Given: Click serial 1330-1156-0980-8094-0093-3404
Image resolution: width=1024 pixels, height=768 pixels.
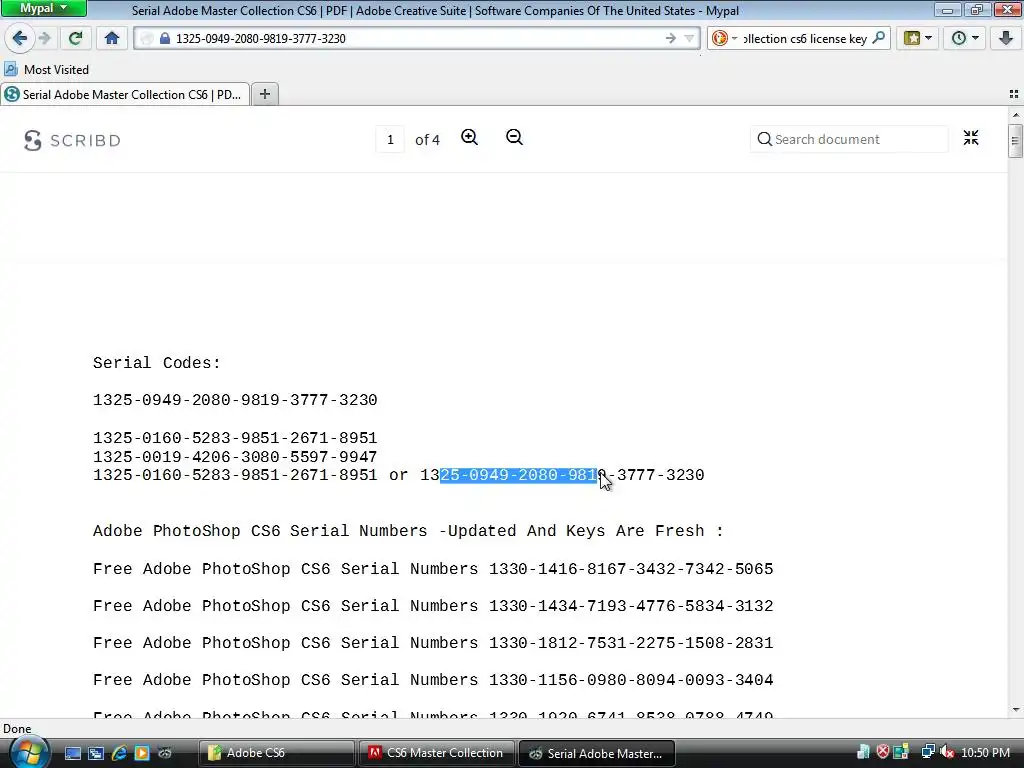Looking at the screenshot, I should (631, 680).
